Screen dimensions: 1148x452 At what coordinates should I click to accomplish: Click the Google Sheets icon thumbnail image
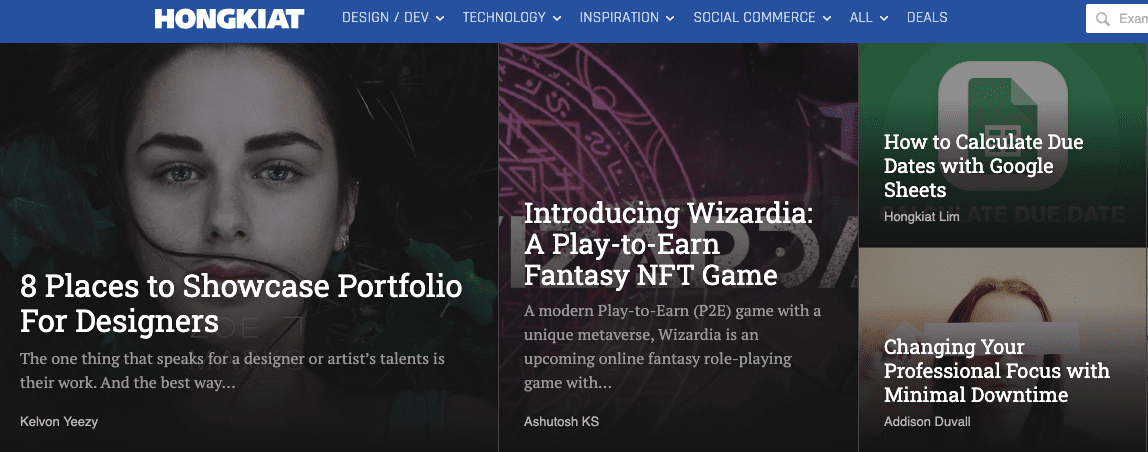click(1003, 95)
